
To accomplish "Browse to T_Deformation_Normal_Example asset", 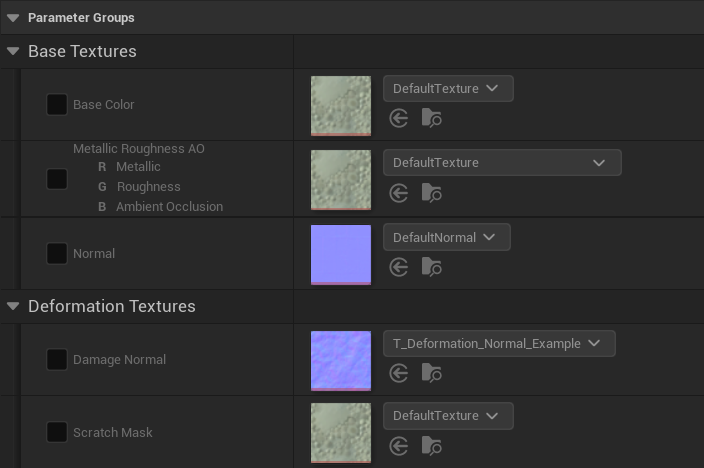I will pos(431,373).
